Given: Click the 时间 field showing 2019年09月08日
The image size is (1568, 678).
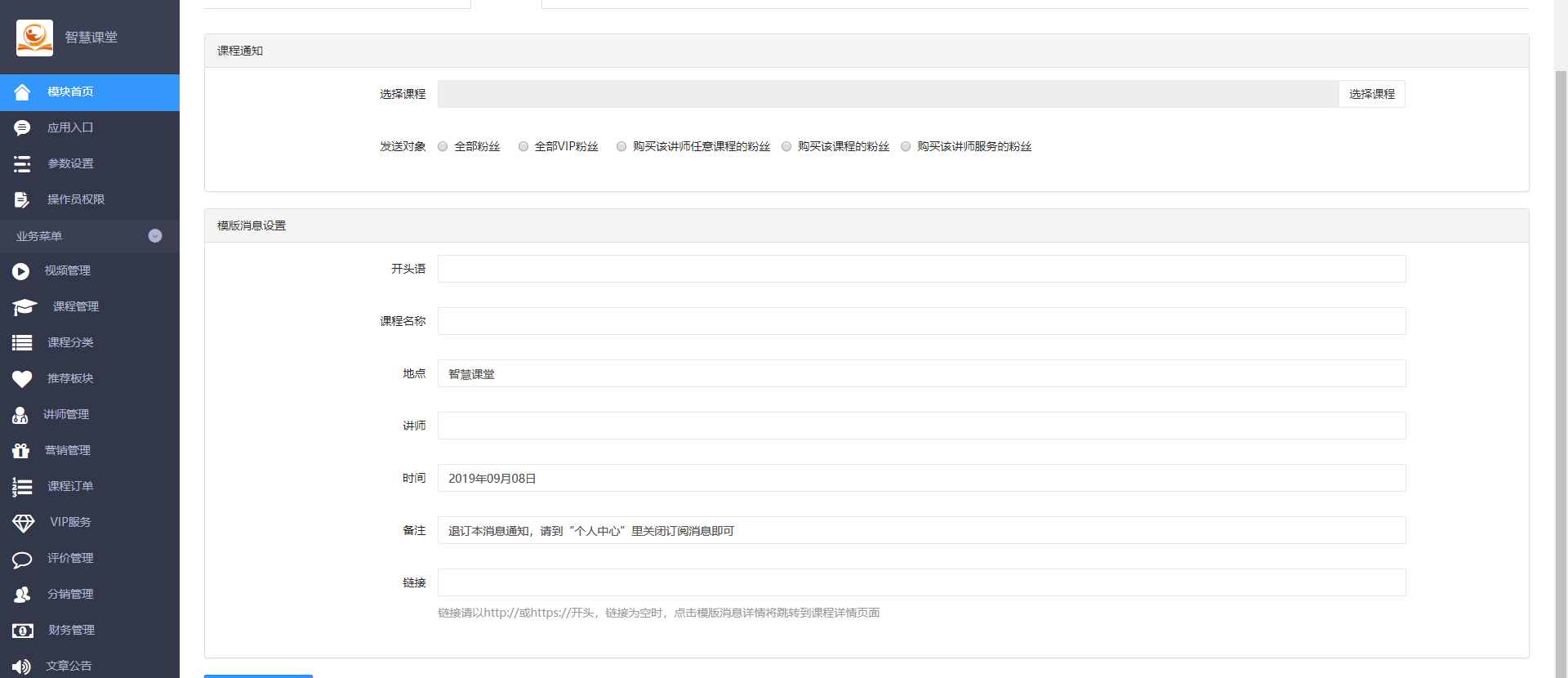Looking at the screenshot, I should click(921, 478).
